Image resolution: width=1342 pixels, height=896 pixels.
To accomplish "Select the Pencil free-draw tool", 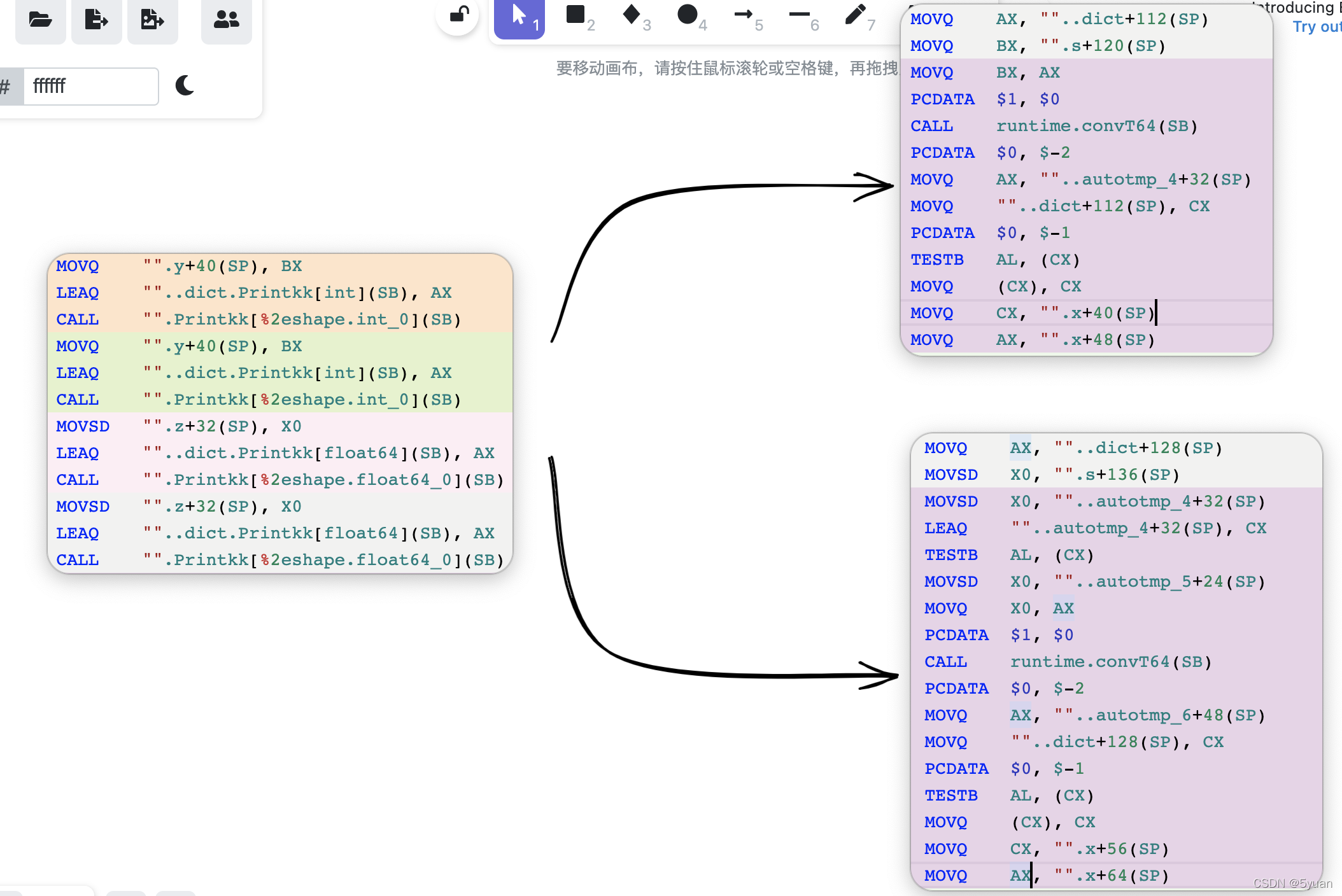I will pos(855,16).
